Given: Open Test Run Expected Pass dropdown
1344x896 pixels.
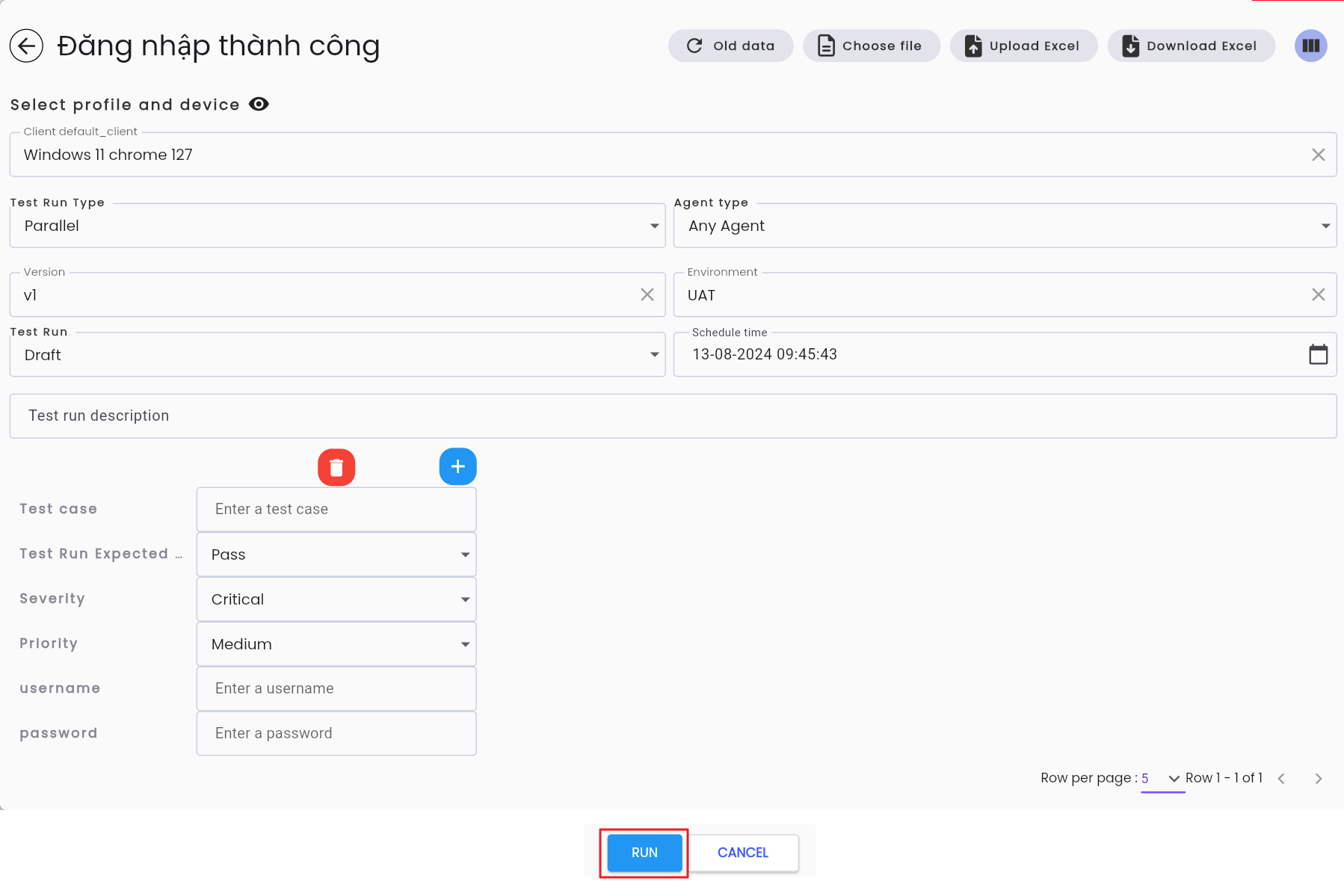Looking at the screenshot, I should tap(336, 554).
